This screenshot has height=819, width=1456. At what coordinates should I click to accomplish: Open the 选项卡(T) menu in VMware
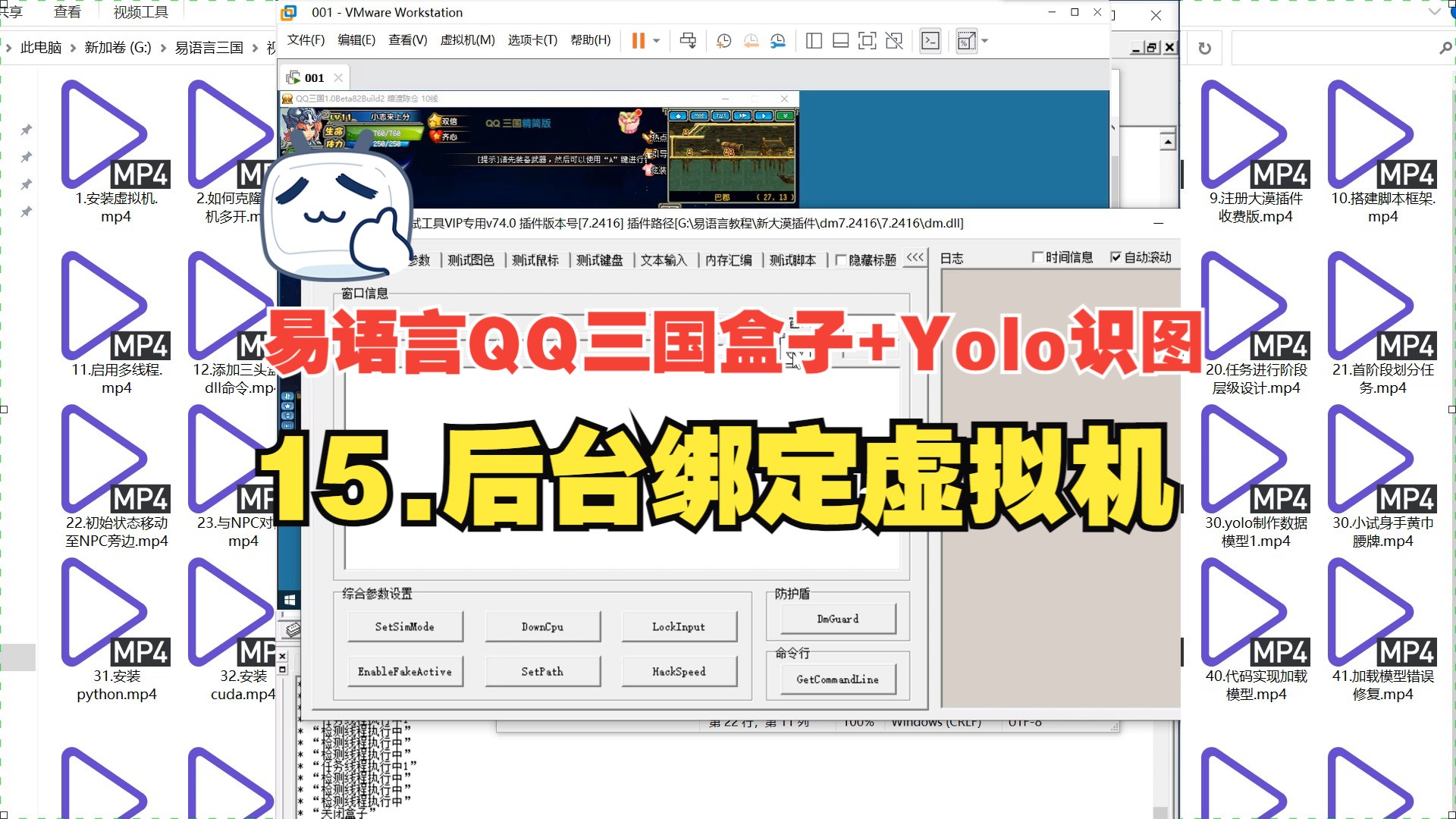pos(532,40)
